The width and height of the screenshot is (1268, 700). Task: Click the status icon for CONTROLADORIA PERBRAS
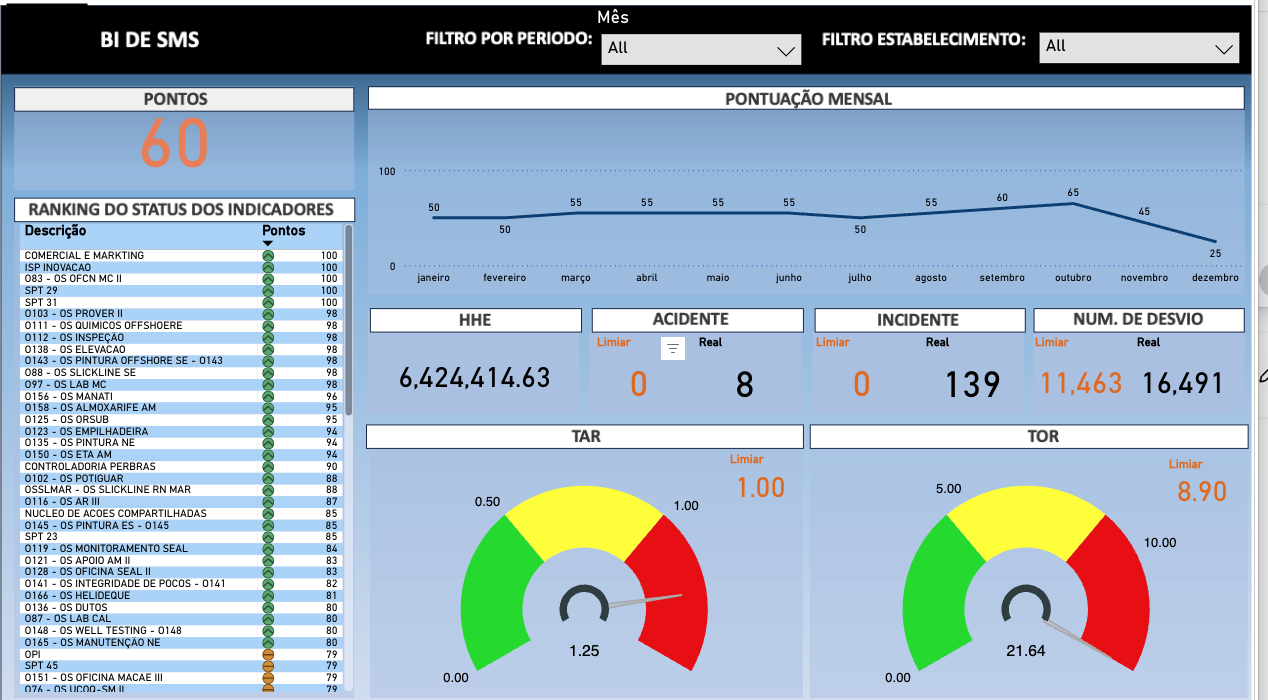(x=268, y=467)
